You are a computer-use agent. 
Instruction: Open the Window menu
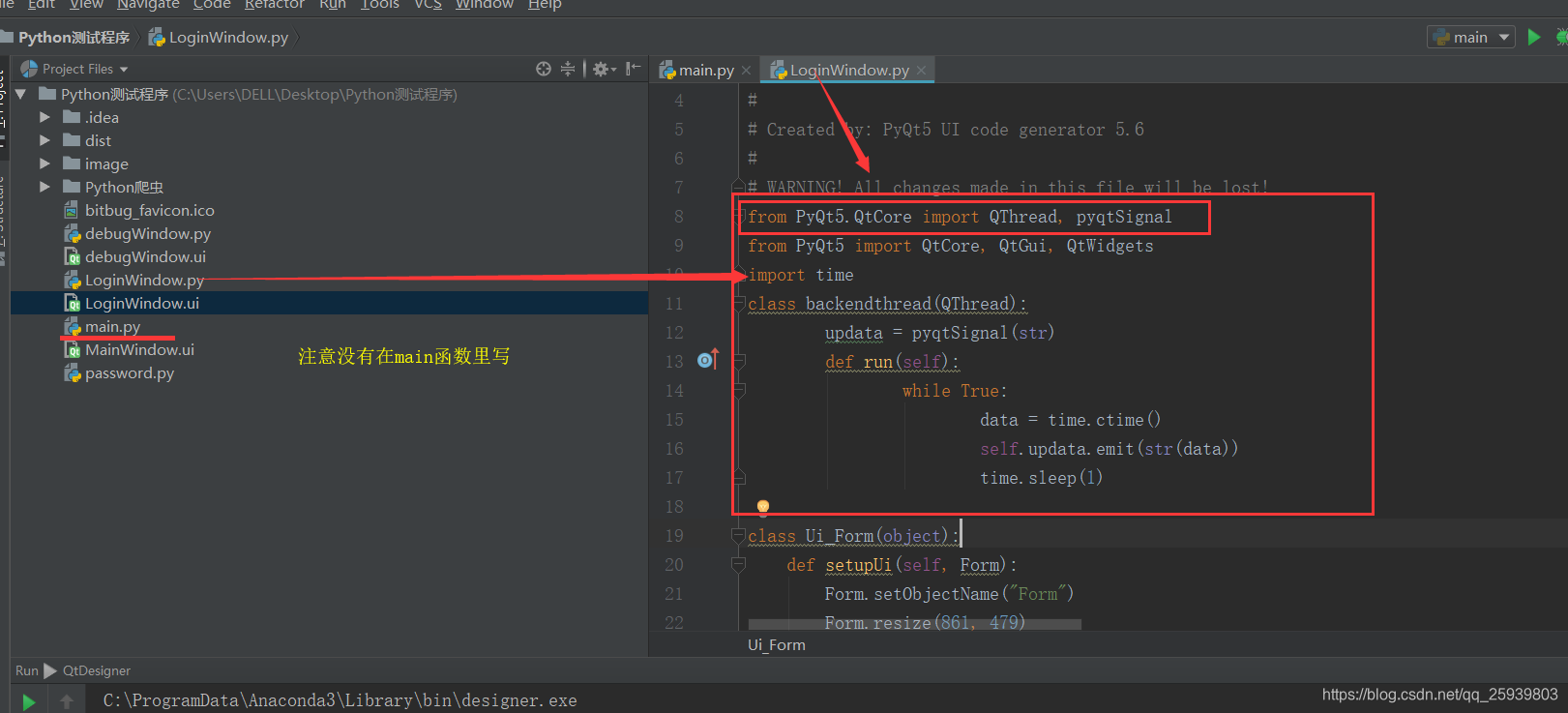click(485, 4)
